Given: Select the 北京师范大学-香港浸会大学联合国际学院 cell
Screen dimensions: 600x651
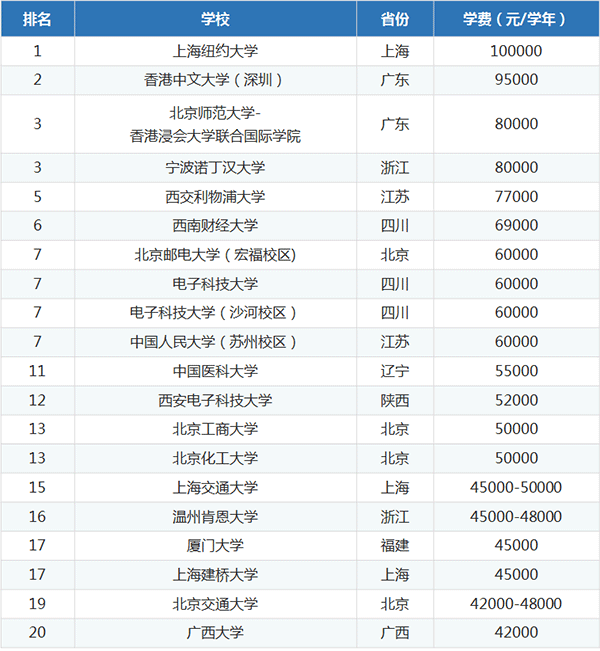Looking at the screenshot, I should pos(215,124).
